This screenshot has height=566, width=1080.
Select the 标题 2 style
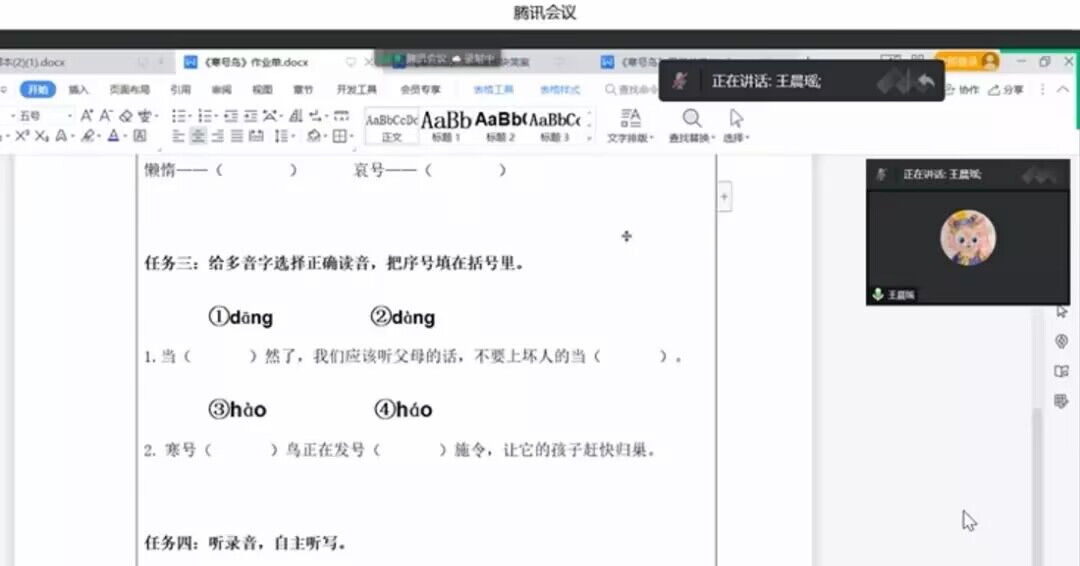(x=500, y=127)
